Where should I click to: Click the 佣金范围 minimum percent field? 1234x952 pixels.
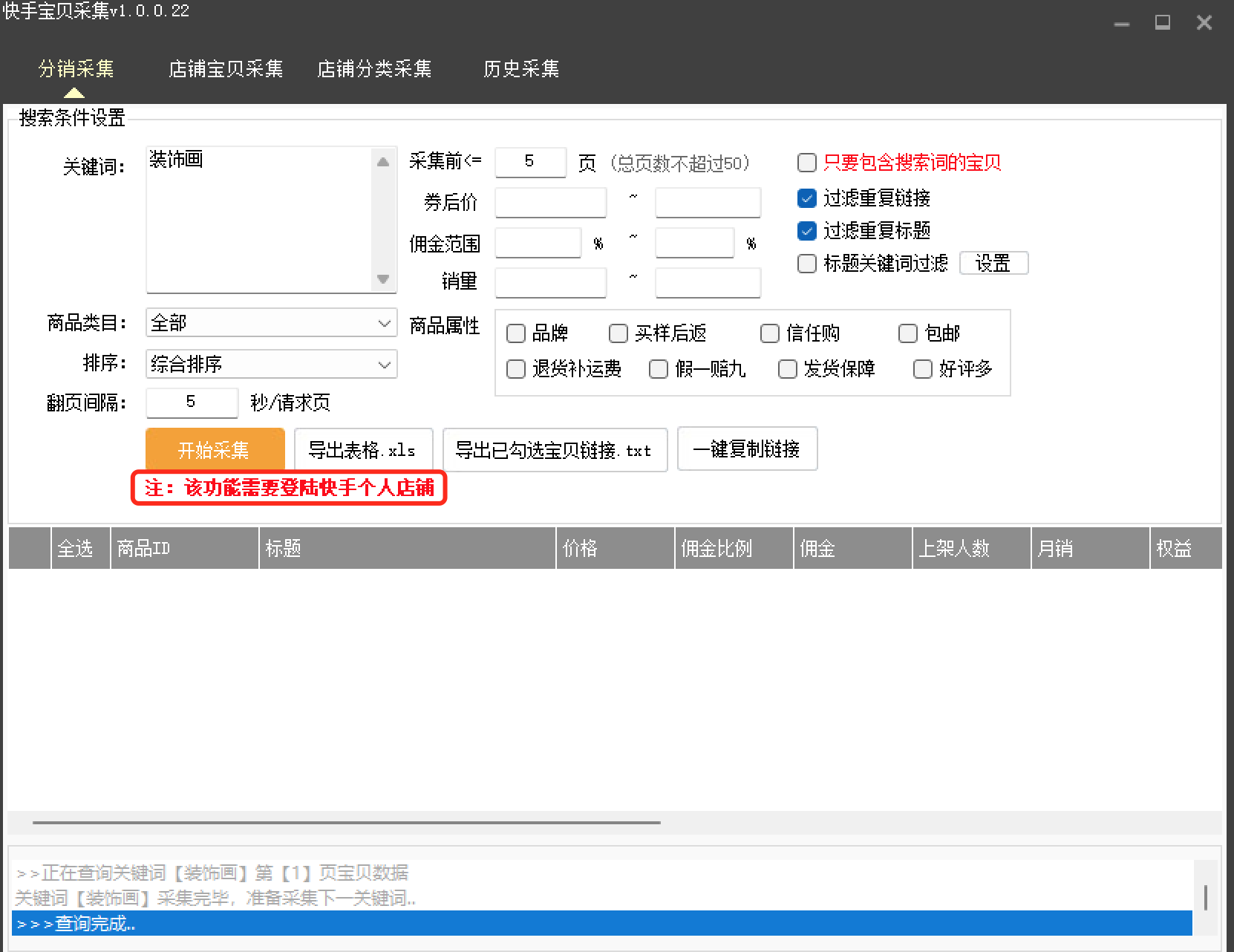tap(538, 243)
